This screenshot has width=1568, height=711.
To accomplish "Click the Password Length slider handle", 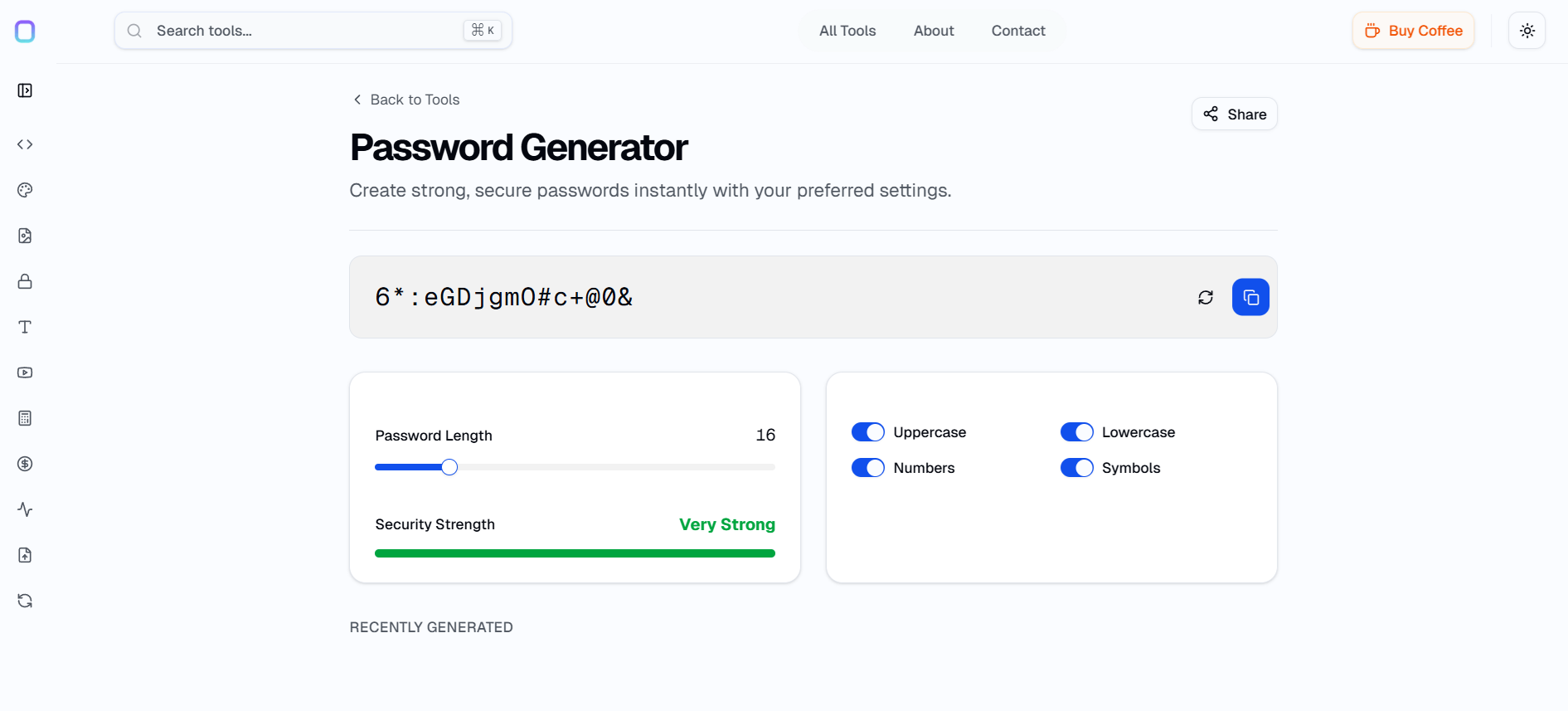I will [x=449, y=467].
